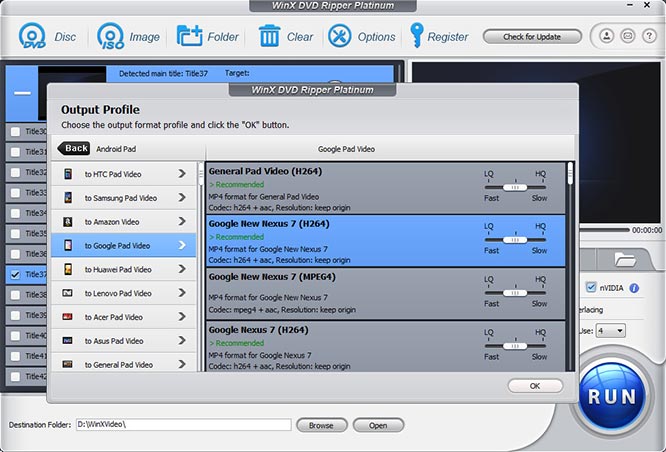Check the Title40 checkbox

tap(15, 336)
